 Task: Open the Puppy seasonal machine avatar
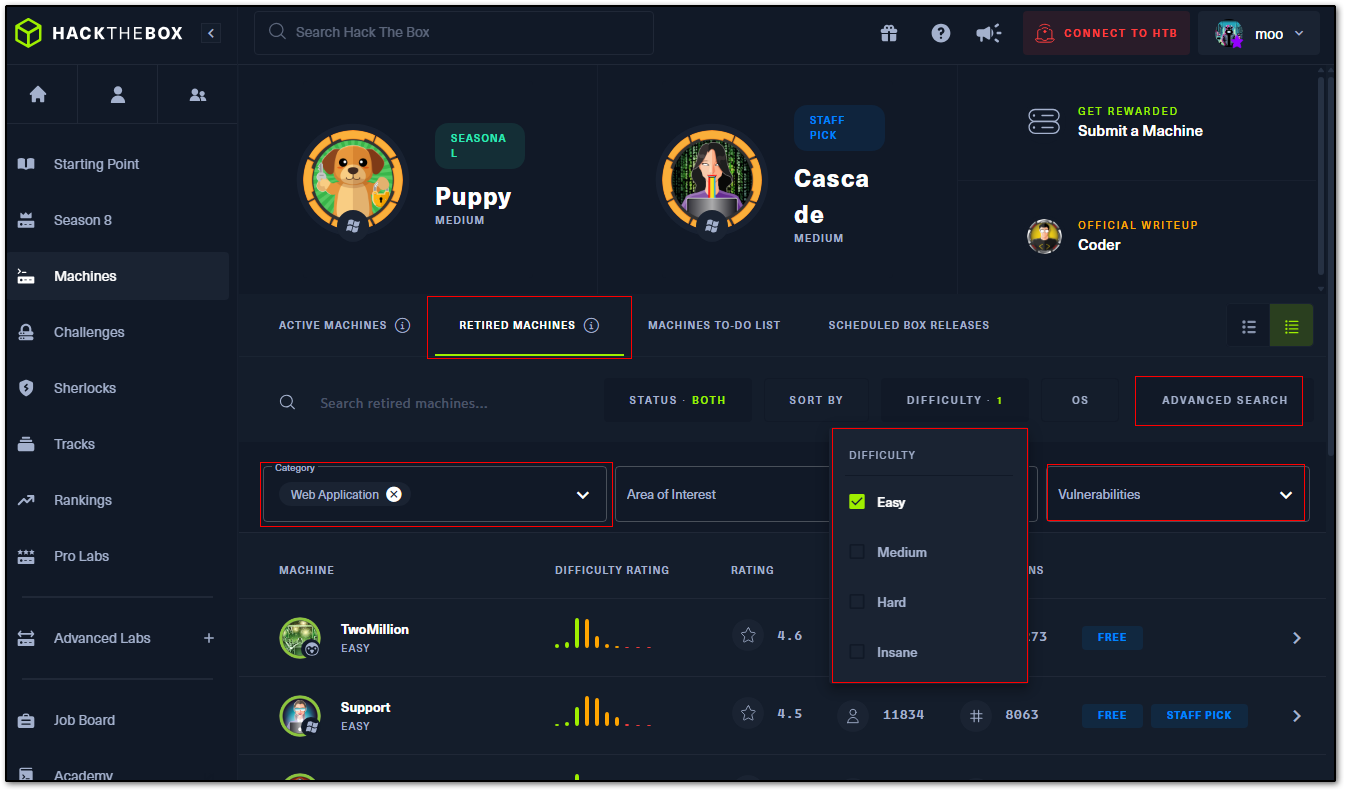pos(353,180)
